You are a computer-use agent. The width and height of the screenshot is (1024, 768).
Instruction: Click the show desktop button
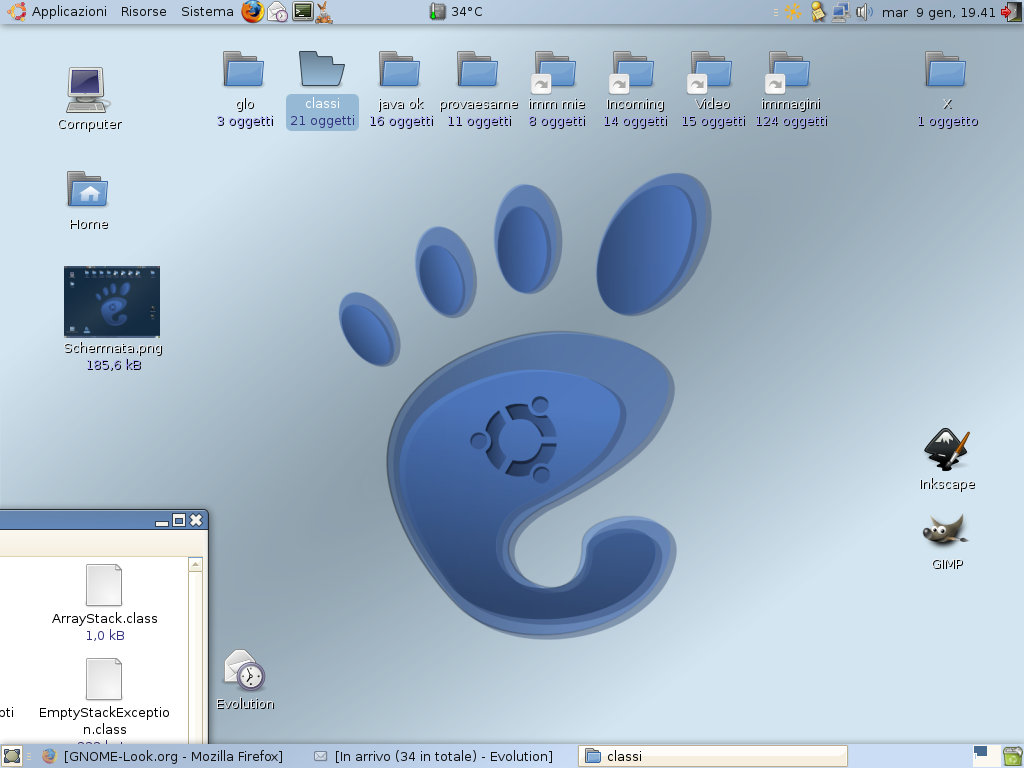point(12,756)
